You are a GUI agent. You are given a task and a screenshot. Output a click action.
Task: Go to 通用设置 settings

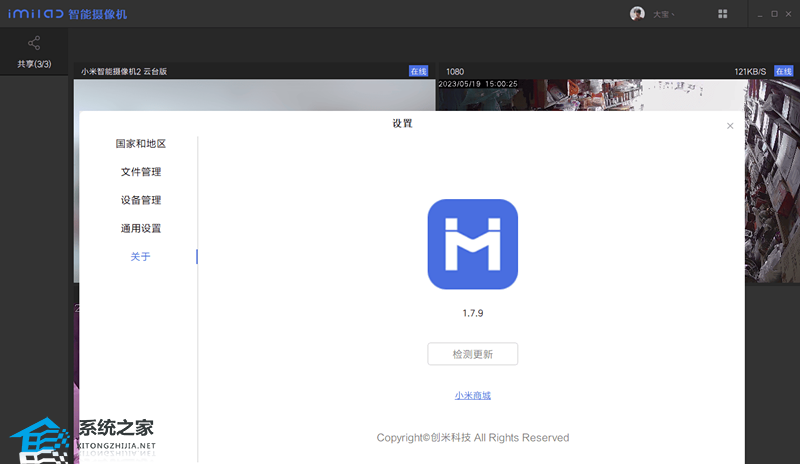[140, 228]
